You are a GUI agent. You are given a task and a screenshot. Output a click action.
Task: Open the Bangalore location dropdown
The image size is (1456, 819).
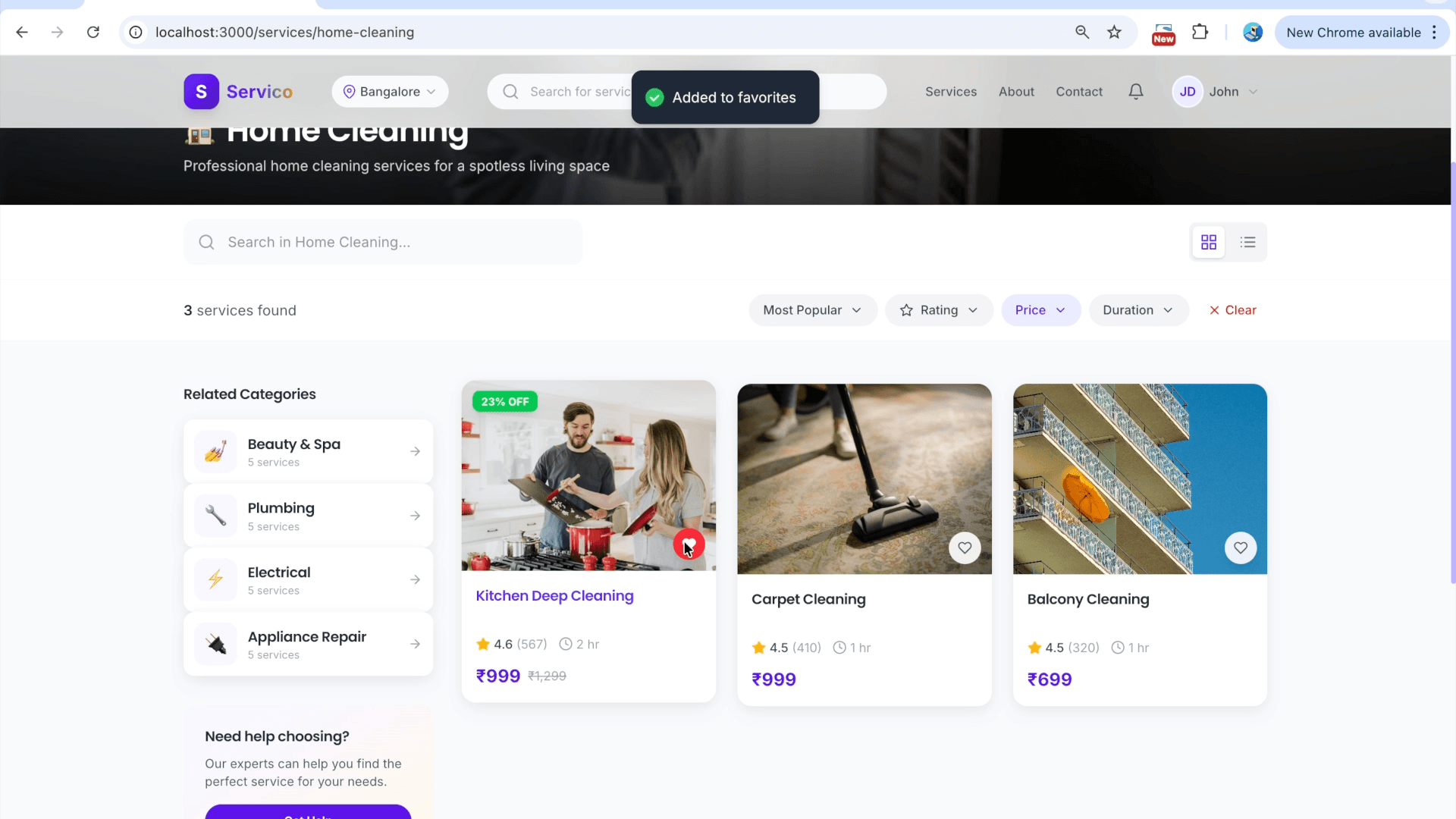tap(390, 92)
